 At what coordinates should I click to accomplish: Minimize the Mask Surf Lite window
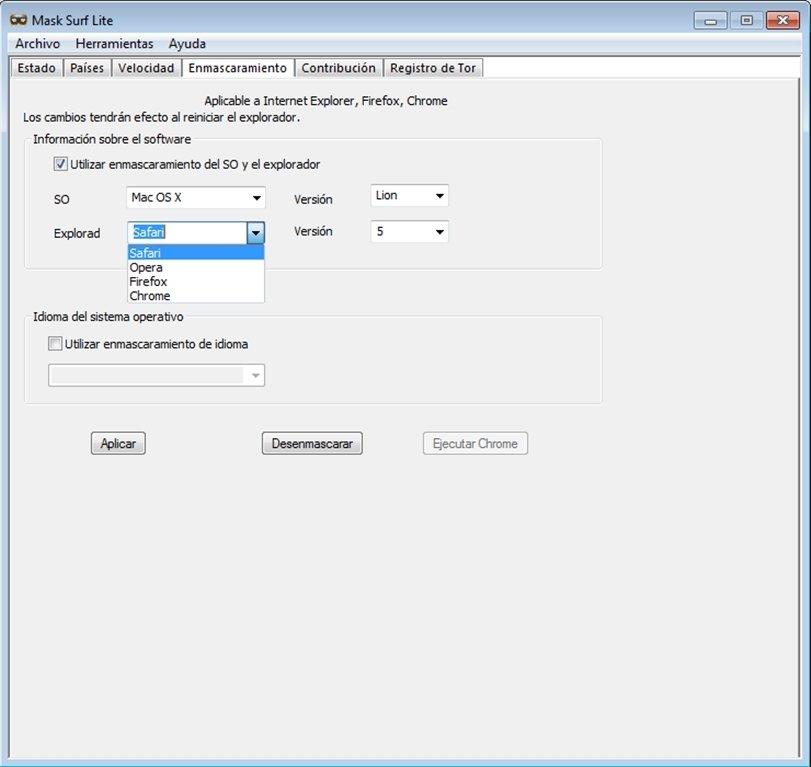pyautogui.click(x=711, y=21)
